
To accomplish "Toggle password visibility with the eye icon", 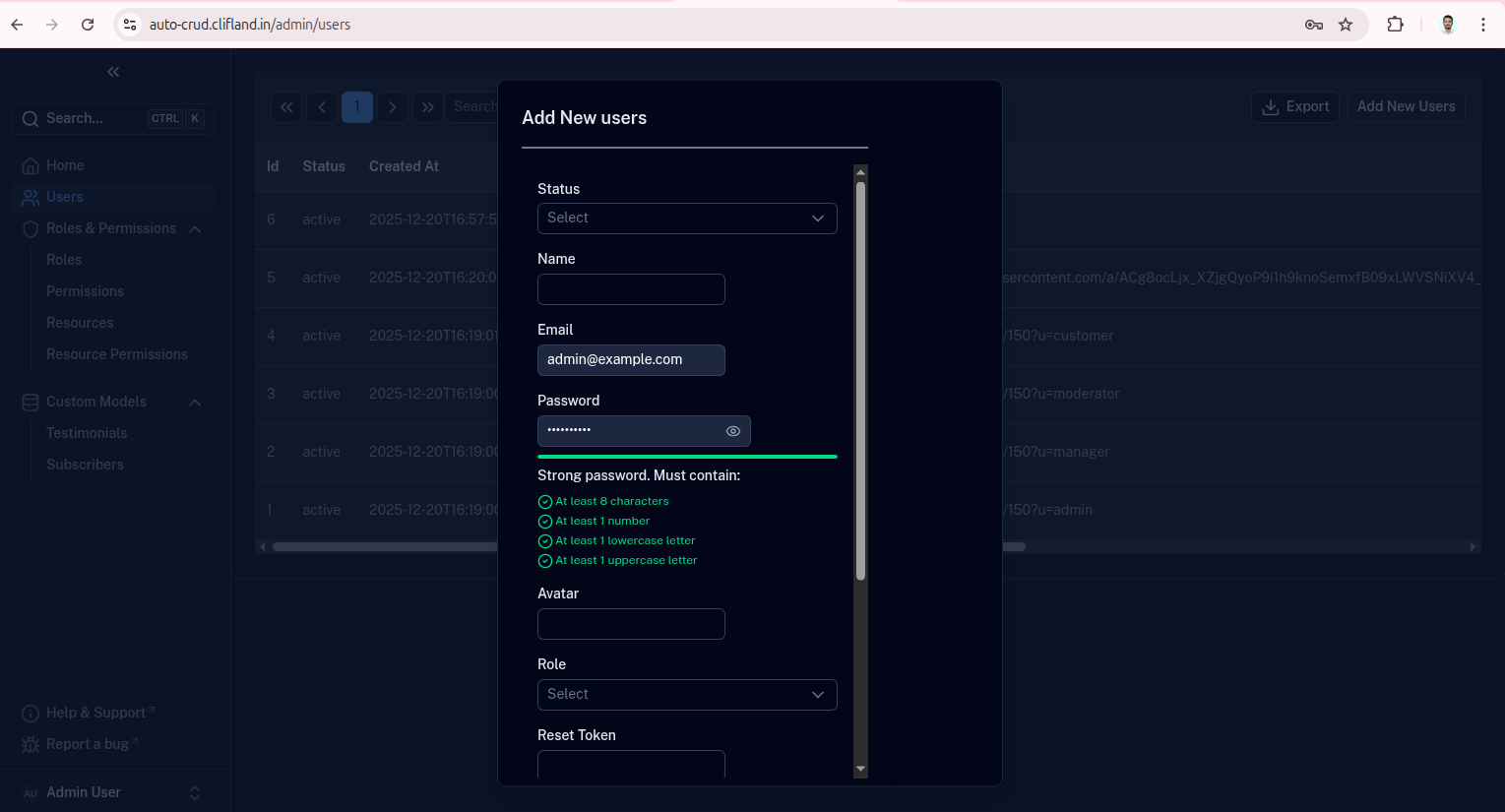I will (x=732, y=430).
